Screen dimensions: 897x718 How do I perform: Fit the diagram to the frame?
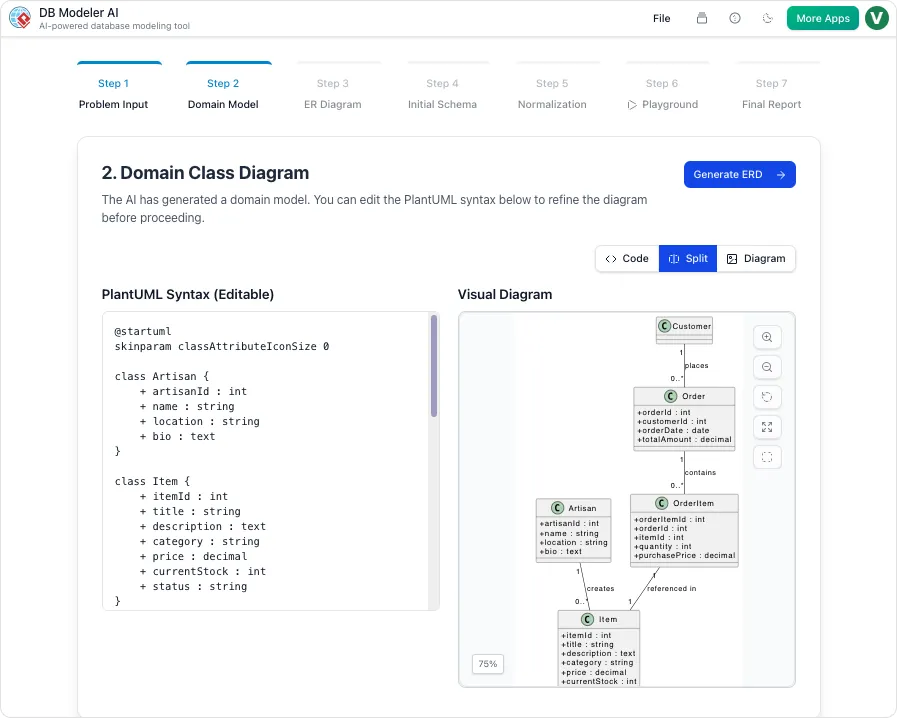pos(766,457)
